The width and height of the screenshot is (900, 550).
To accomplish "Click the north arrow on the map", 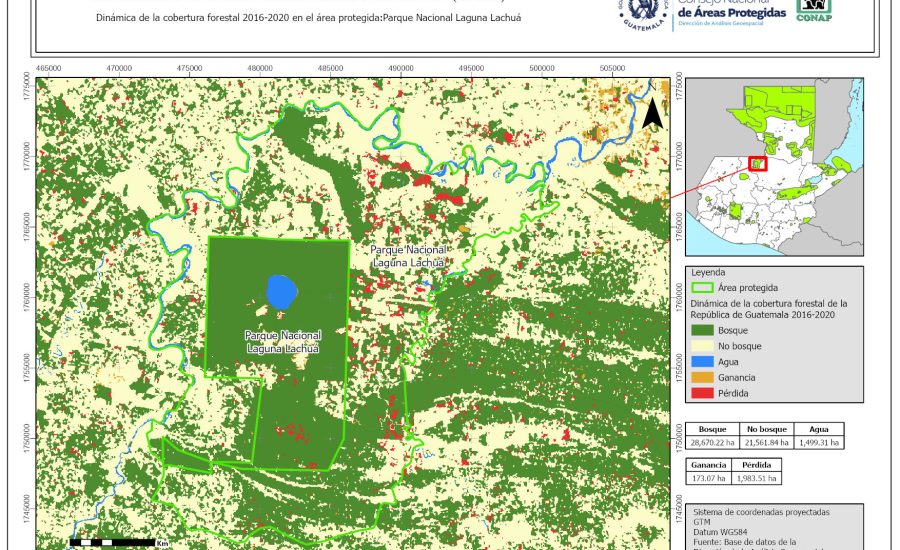I will (651, 114).
